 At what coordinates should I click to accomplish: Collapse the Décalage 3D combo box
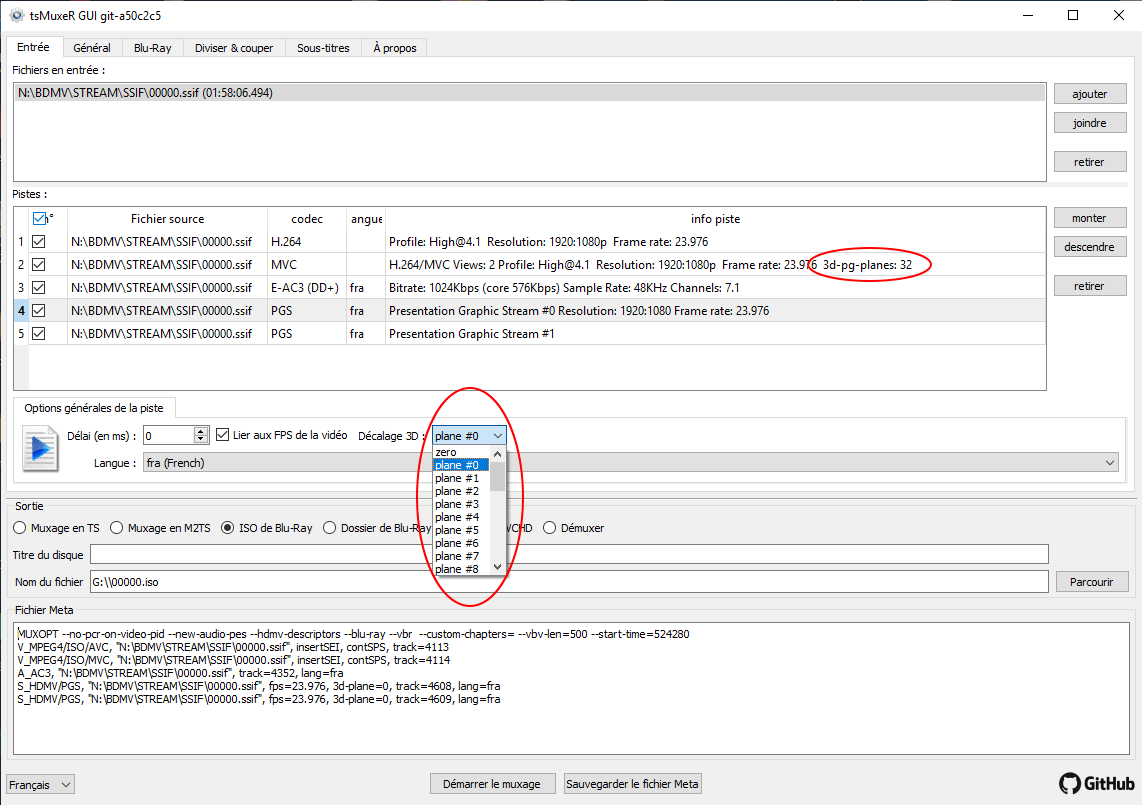(x=469, y=436)
